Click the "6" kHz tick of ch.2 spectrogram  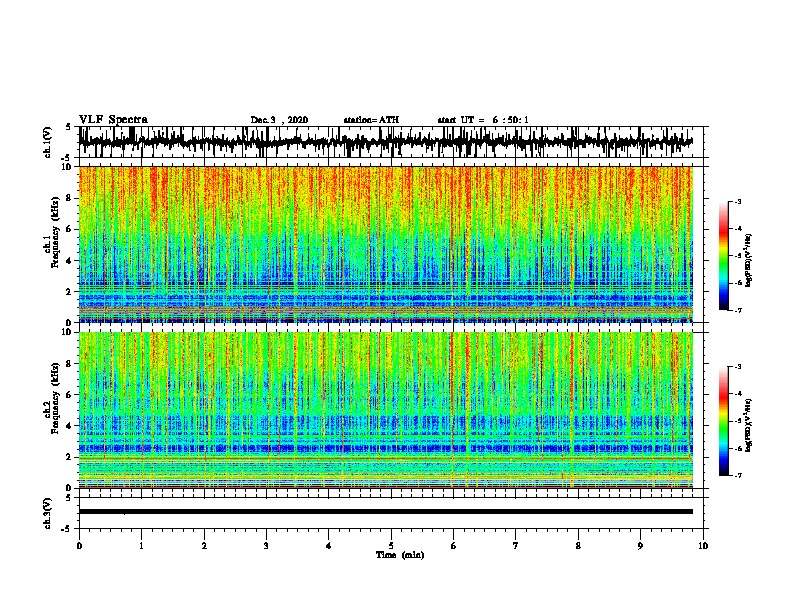pyautogui.click(x=70, y=395)
